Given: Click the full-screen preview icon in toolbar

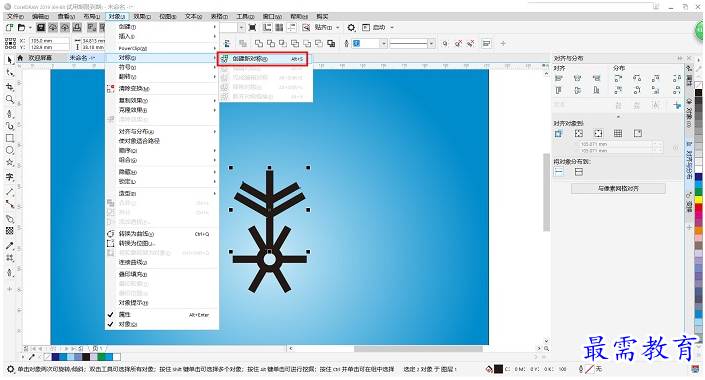Looking at the screenshot, I should (x=252, y=27).
